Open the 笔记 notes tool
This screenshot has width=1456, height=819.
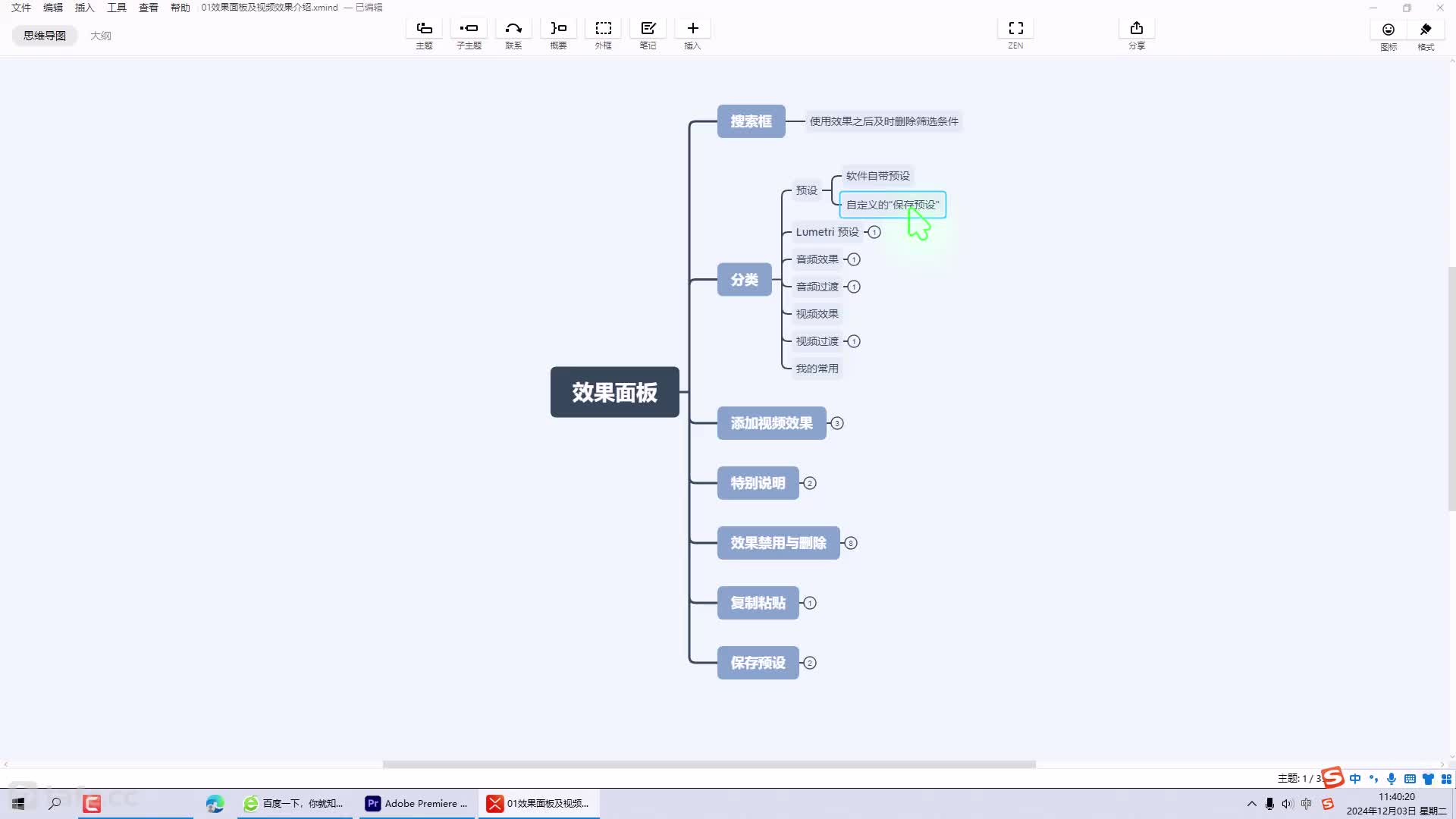(648, 34)
